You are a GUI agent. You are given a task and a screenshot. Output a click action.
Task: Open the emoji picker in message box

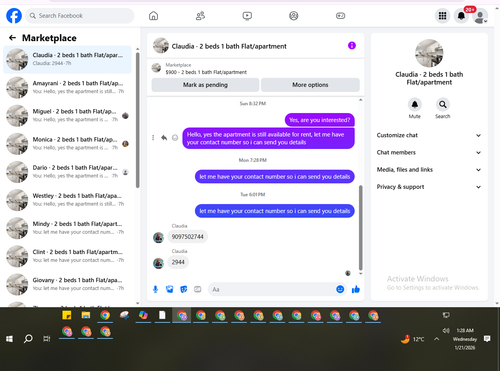tap(340, 289)
